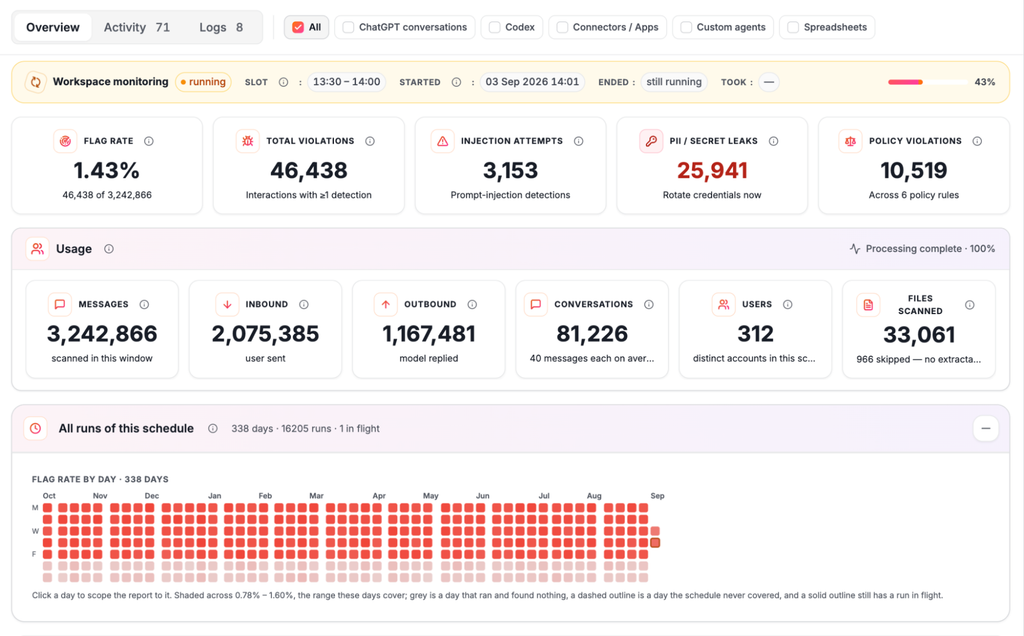The image size is (1024, 636).
Task: Enable the Custom agents filter
Action: point(686,27)
